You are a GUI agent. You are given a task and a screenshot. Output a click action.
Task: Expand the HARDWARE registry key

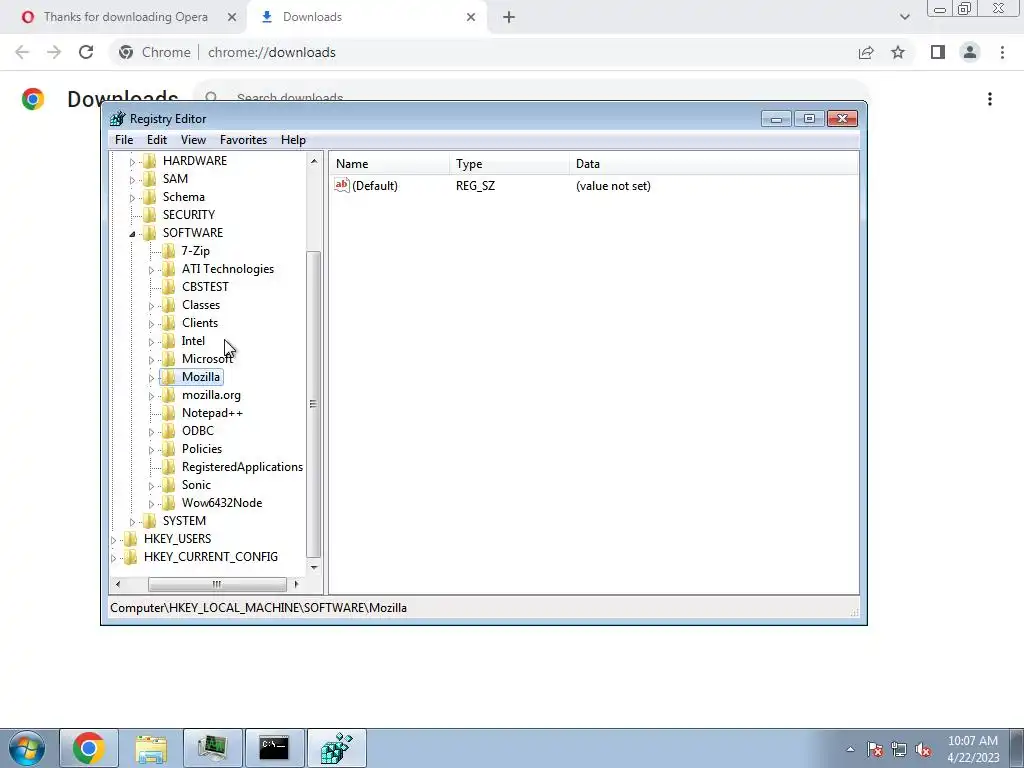pyautogui.click(x=132, y=161)
